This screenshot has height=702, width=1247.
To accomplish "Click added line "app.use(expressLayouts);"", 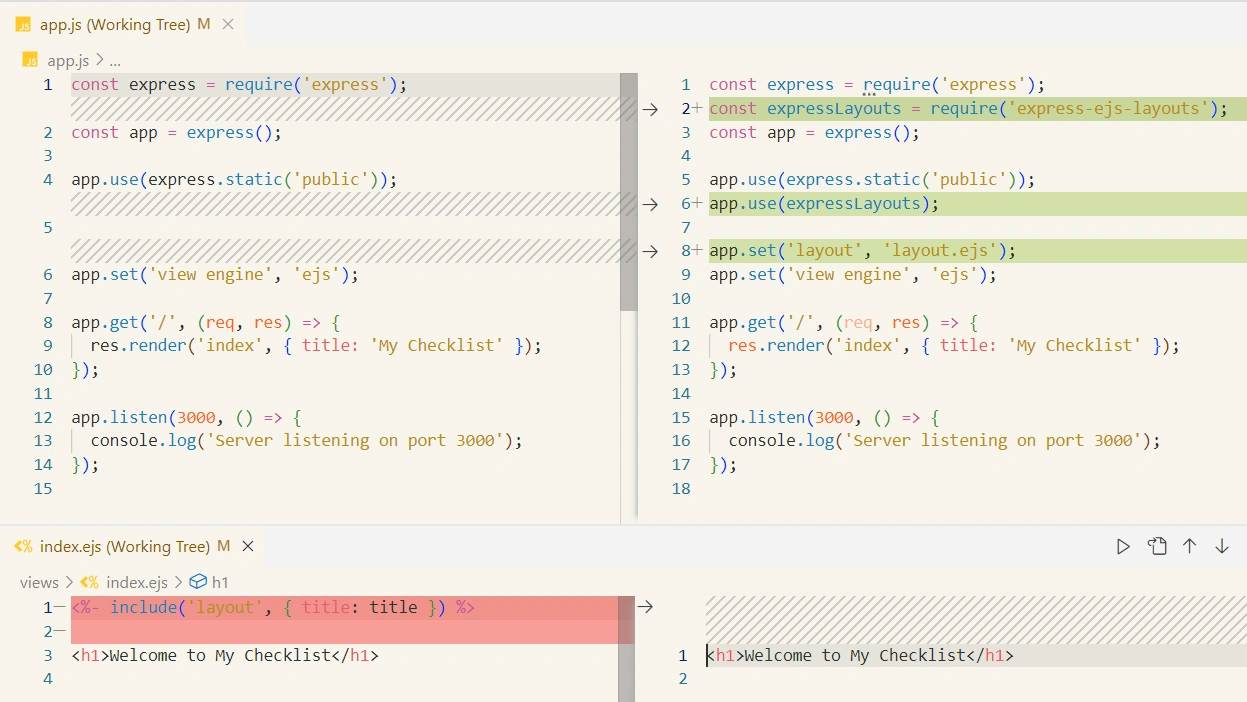I will coord(825,204).
